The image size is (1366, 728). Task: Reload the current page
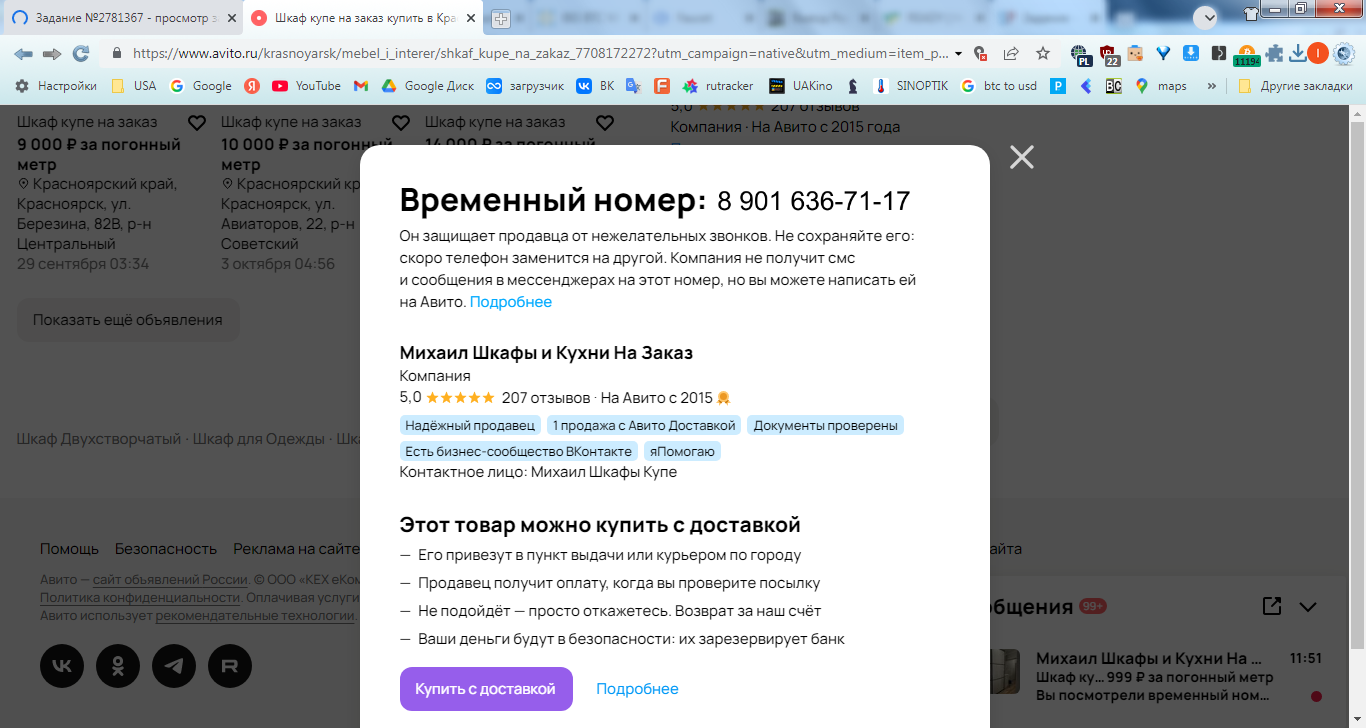pyautogui.click(x=81, y=53)
